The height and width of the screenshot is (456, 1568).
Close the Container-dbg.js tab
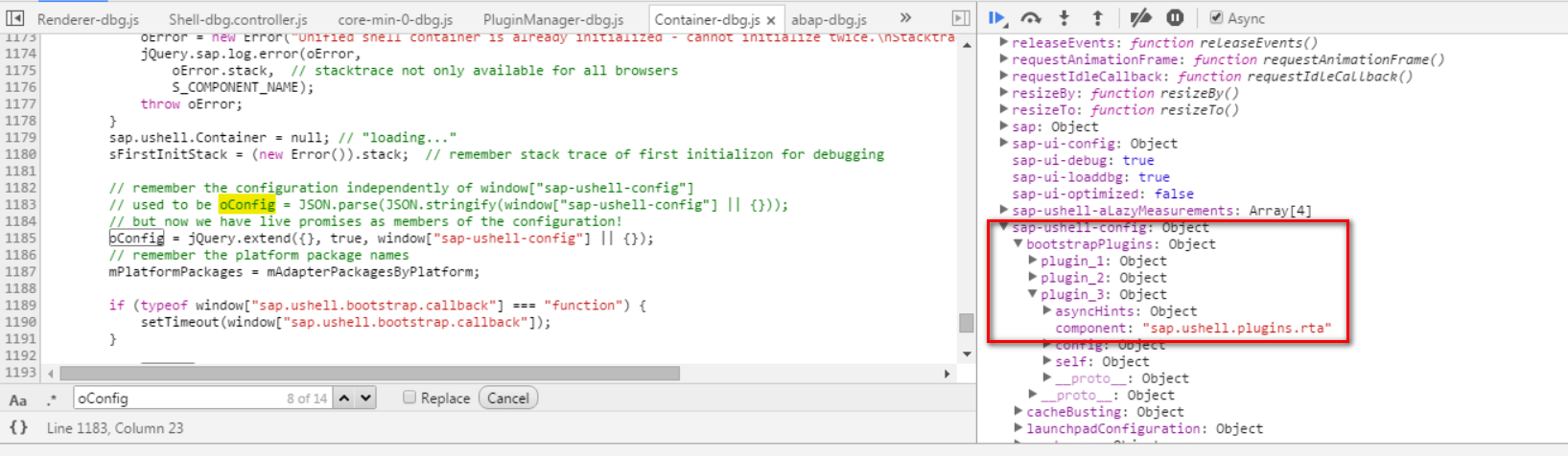[771, 20]
